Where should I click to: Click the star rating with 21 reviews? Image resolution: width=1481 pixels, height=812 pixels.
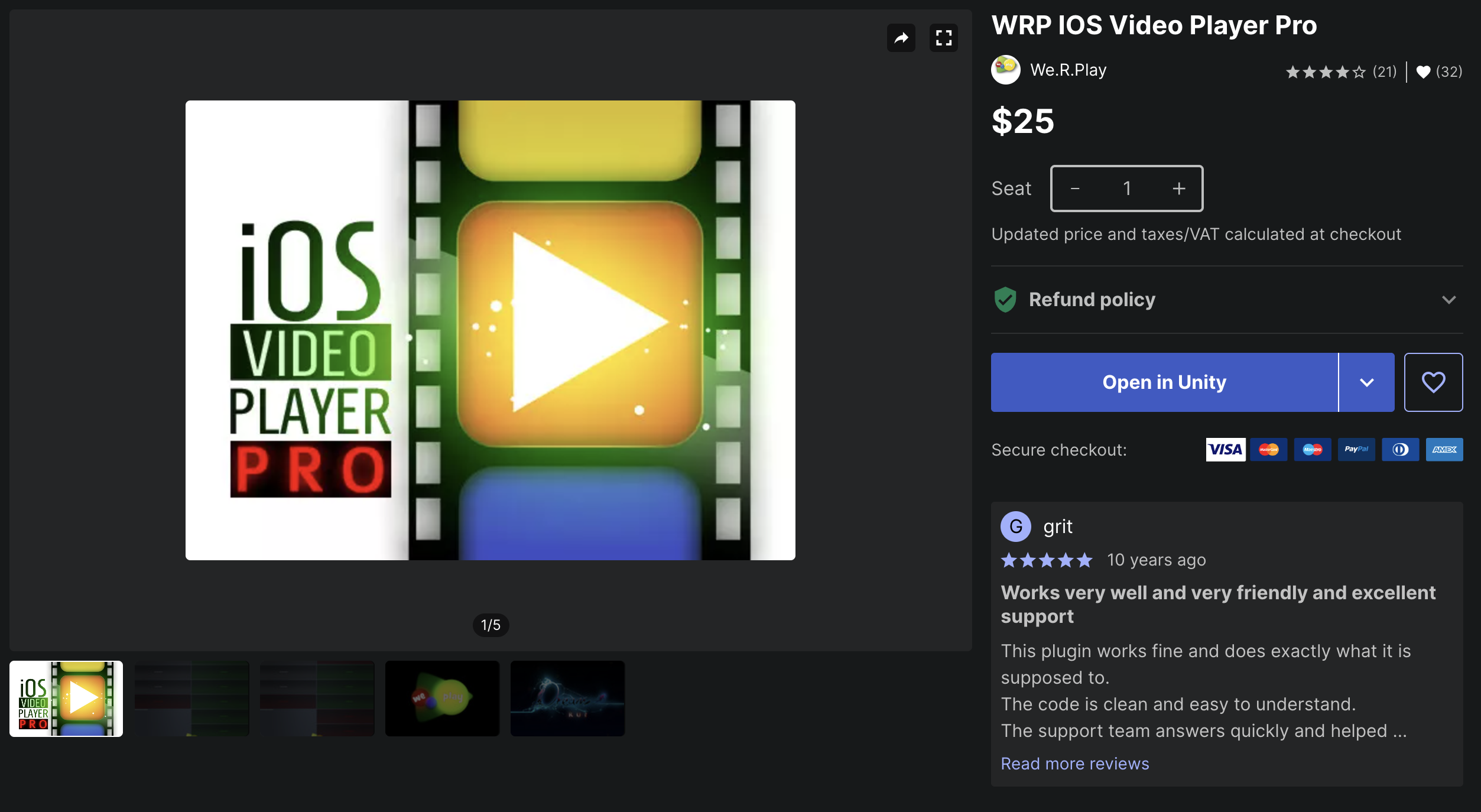point(1341,72)
